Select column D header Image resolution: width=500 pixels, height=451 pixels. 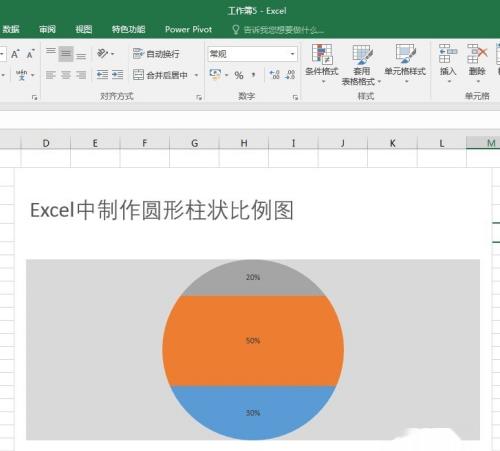coord(46,143)
